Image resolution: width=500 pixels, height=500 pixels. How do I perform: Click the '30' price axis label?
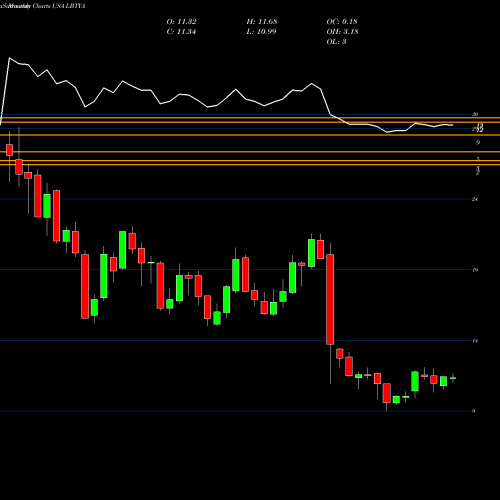pyautogui.click(x=475, y=114)
